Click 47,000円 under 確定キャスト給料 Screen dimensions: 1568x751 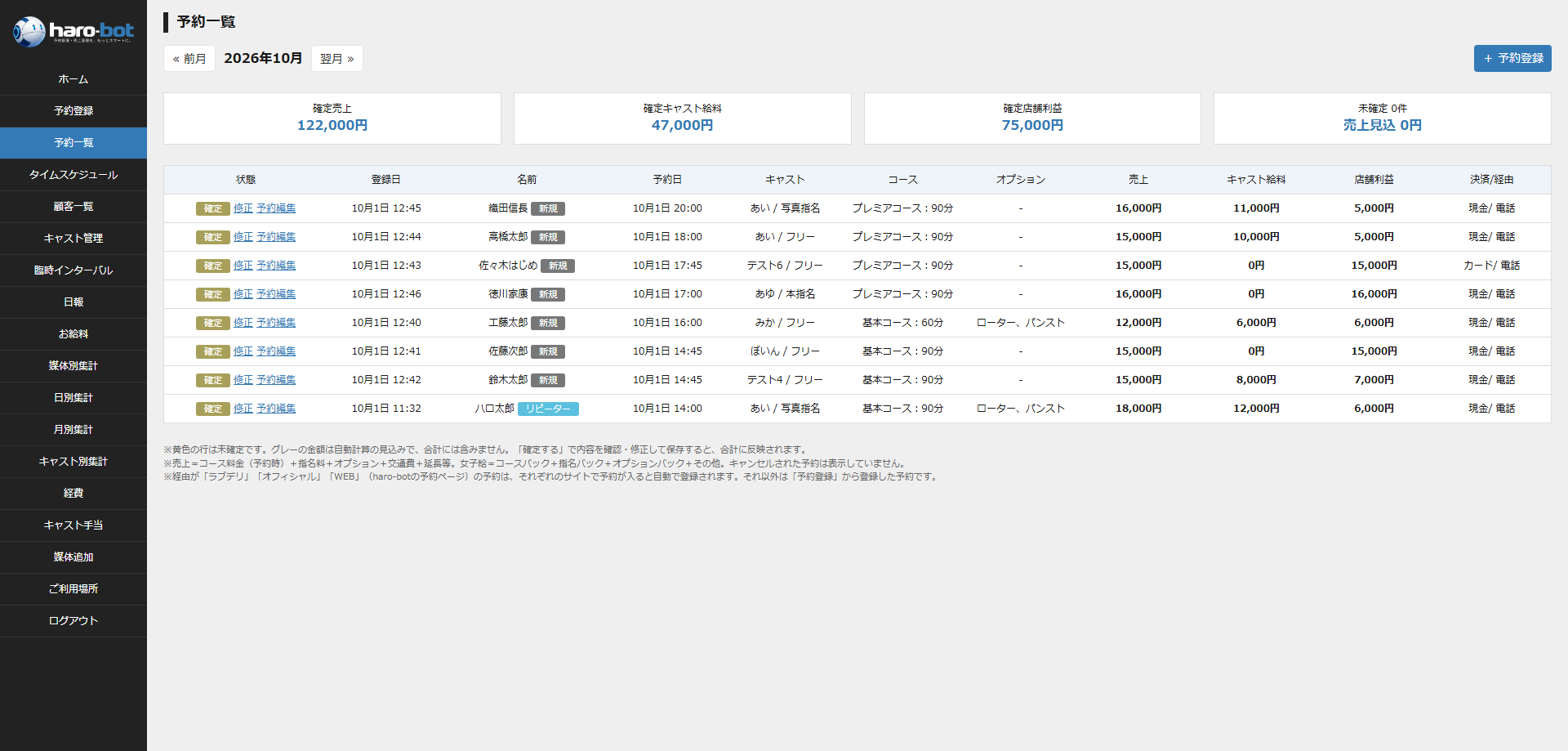coord(683,126)
